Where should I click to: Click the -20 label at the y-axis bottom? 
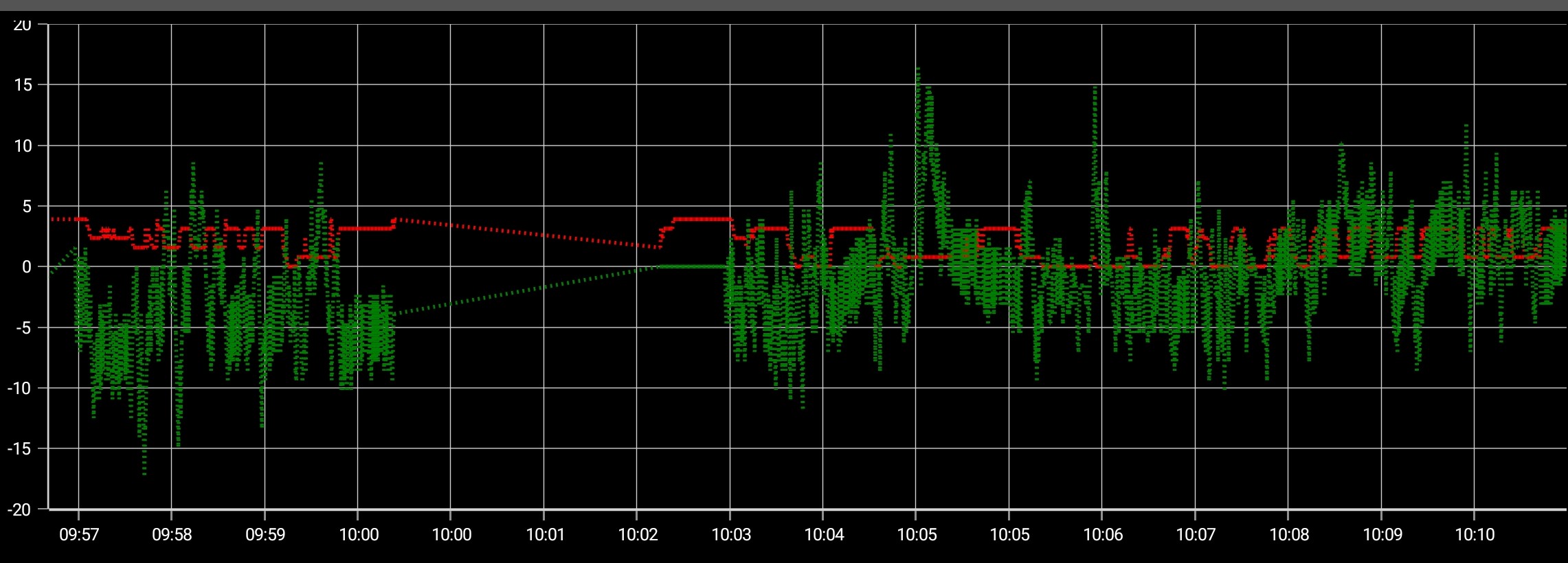click(x=20, y=509)
